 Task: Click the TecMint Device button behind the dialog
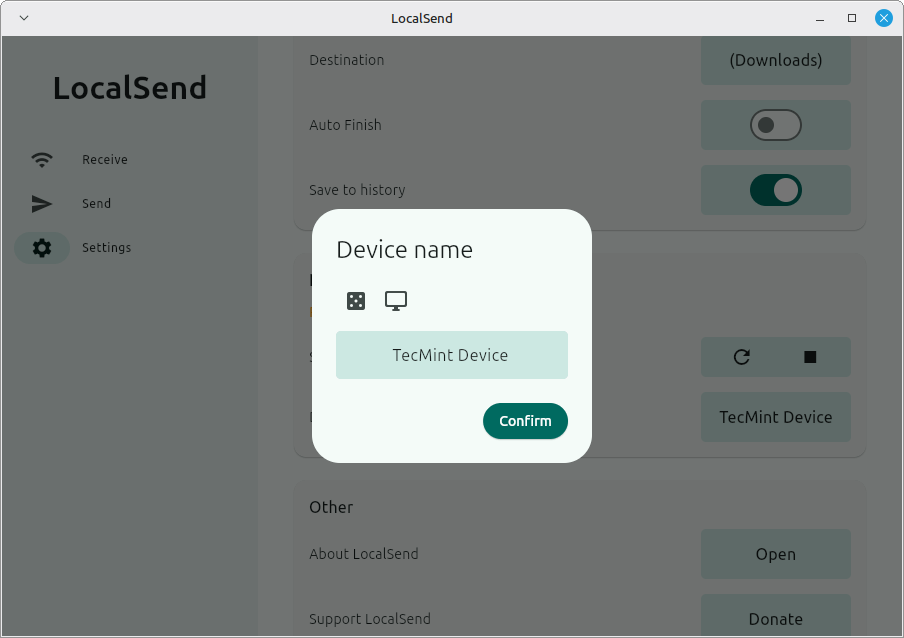[x=775, y=417]
